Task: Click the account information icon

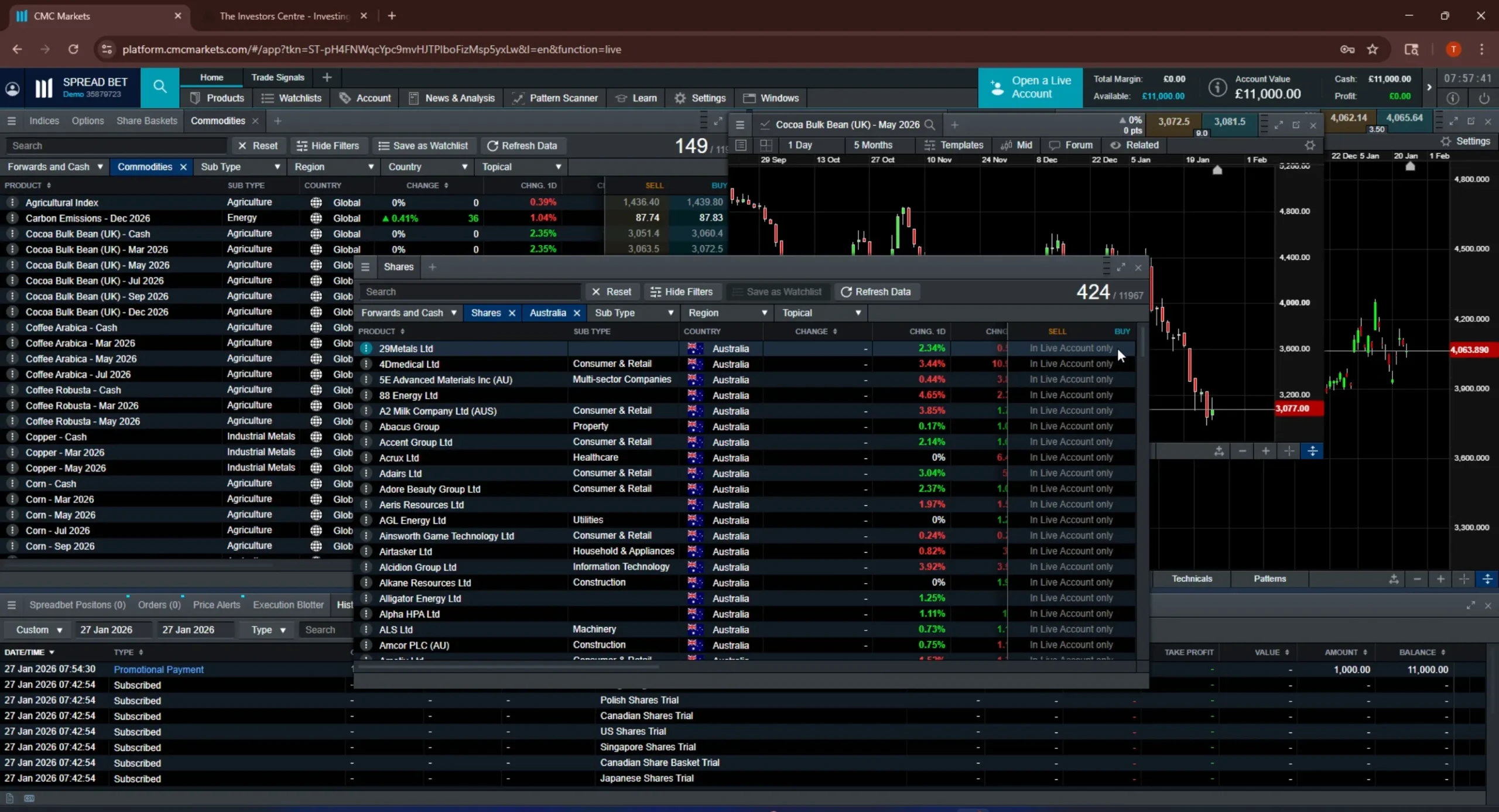Action: tap(1217, 87)
